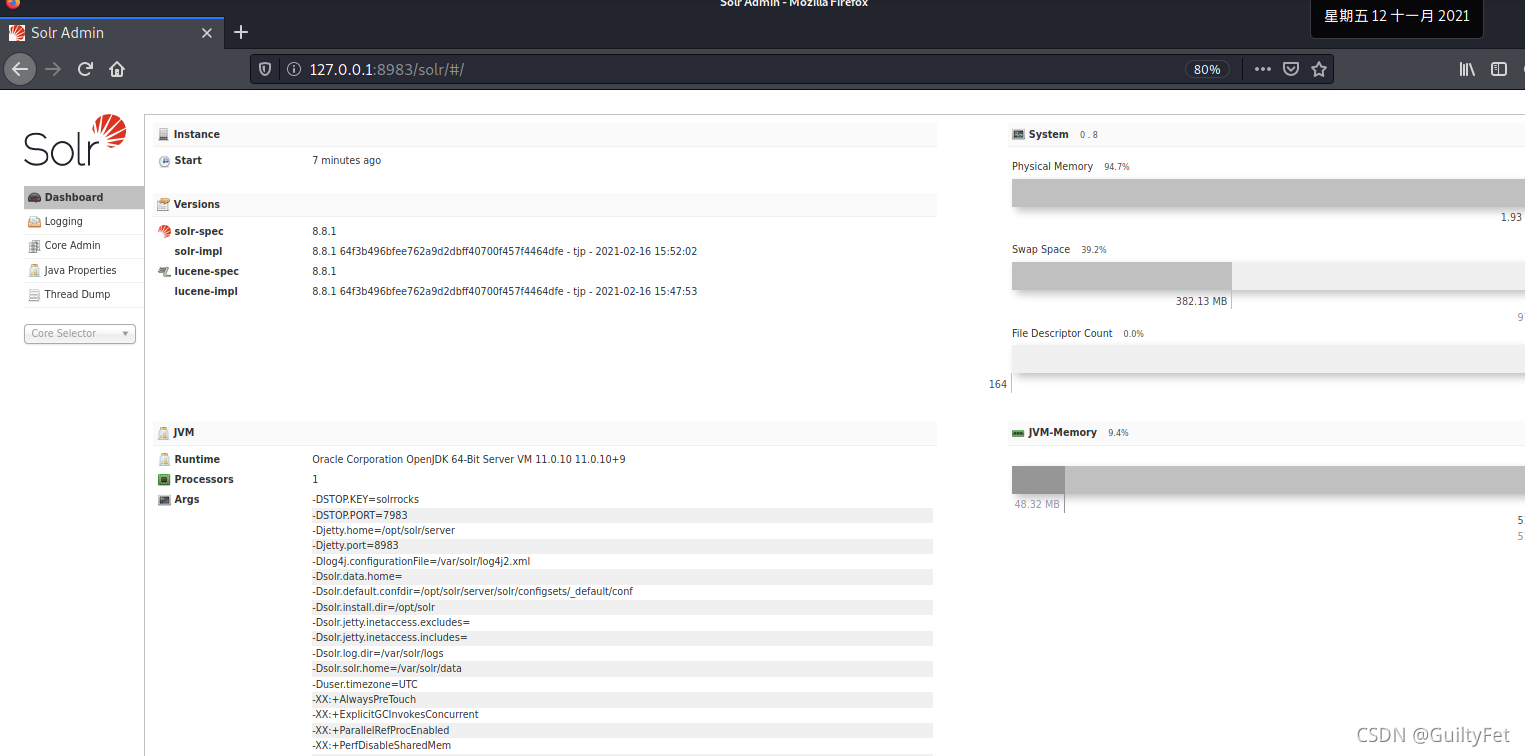Click the Core Admin sidebar icon
This screenshot has height=756, width=1525.
(x=35, y=246)
